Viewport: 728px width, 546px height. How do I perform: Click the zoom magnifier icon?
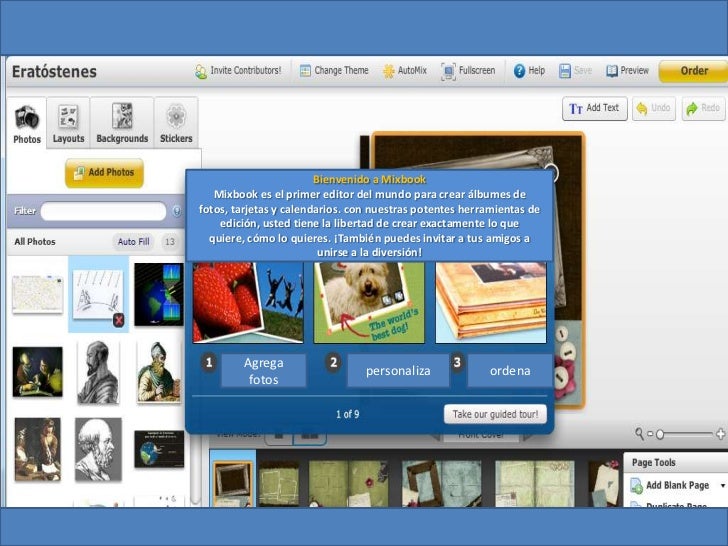tap(639, 434)
